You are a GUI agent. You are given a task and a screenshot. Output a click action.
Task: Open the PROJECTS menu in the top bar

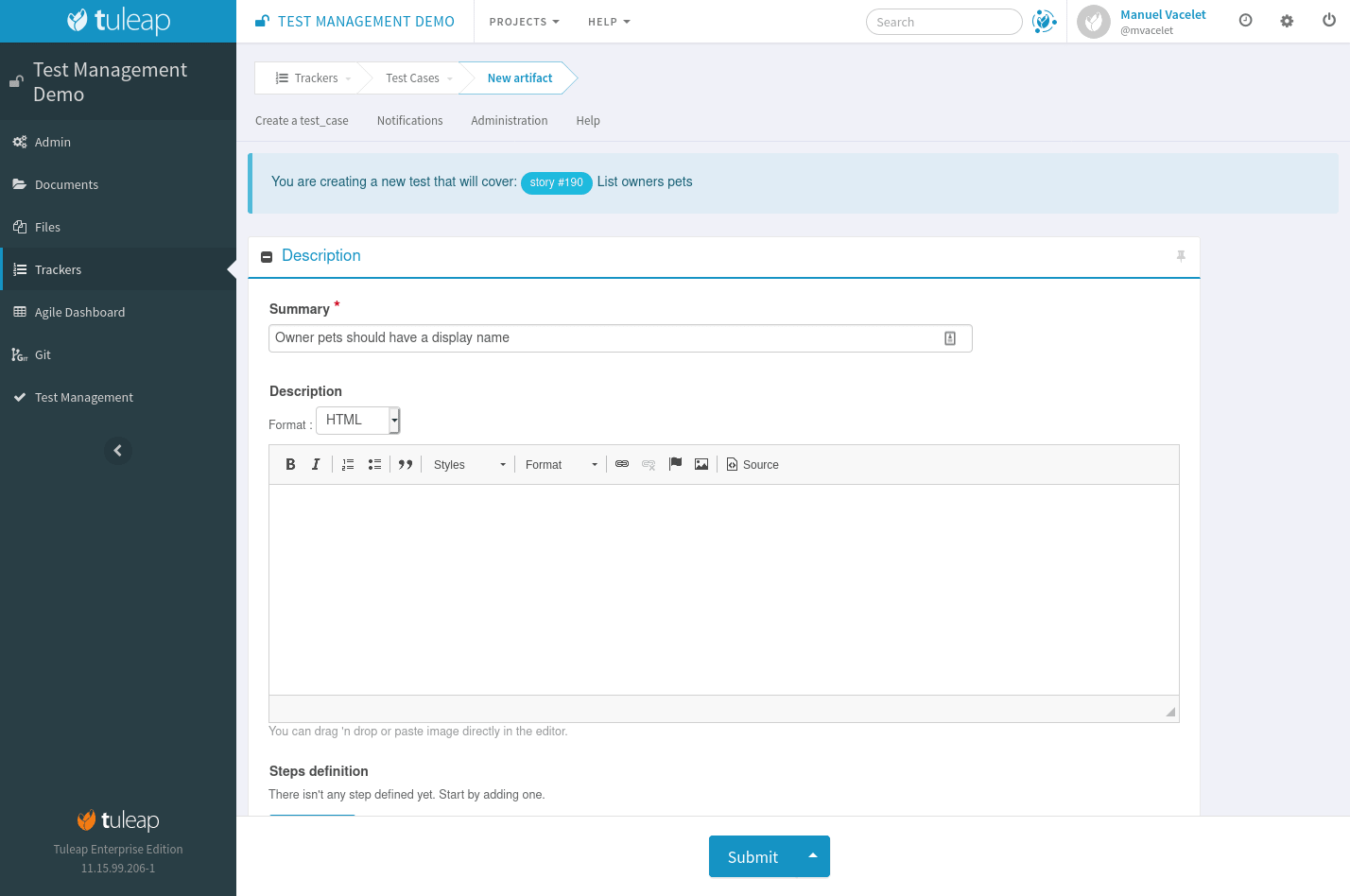pyautogui.click(x=524, y=21)
